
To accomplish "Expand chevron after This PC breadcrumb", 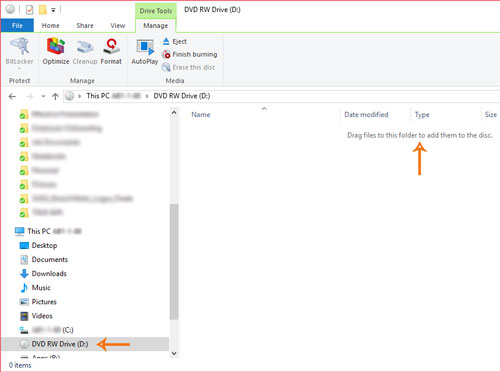I will (x=147, y=96).
